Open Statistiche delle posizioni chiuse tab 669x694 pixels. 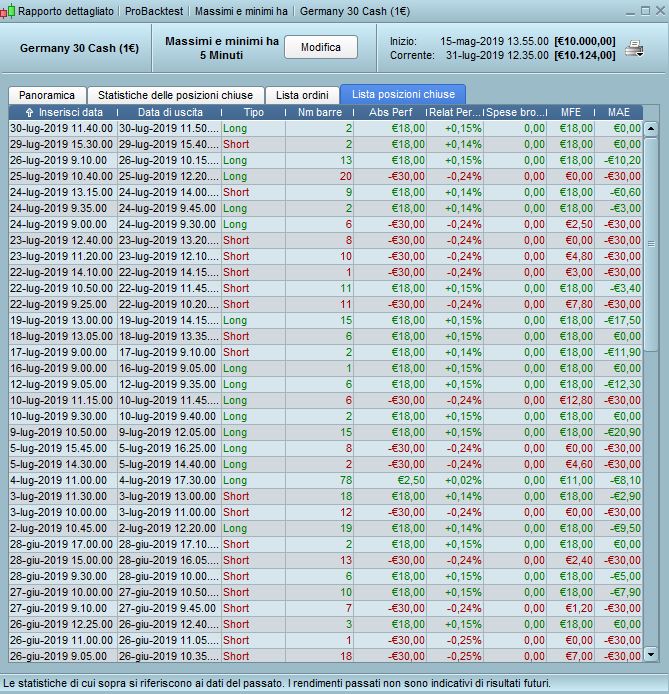point(176,95)
